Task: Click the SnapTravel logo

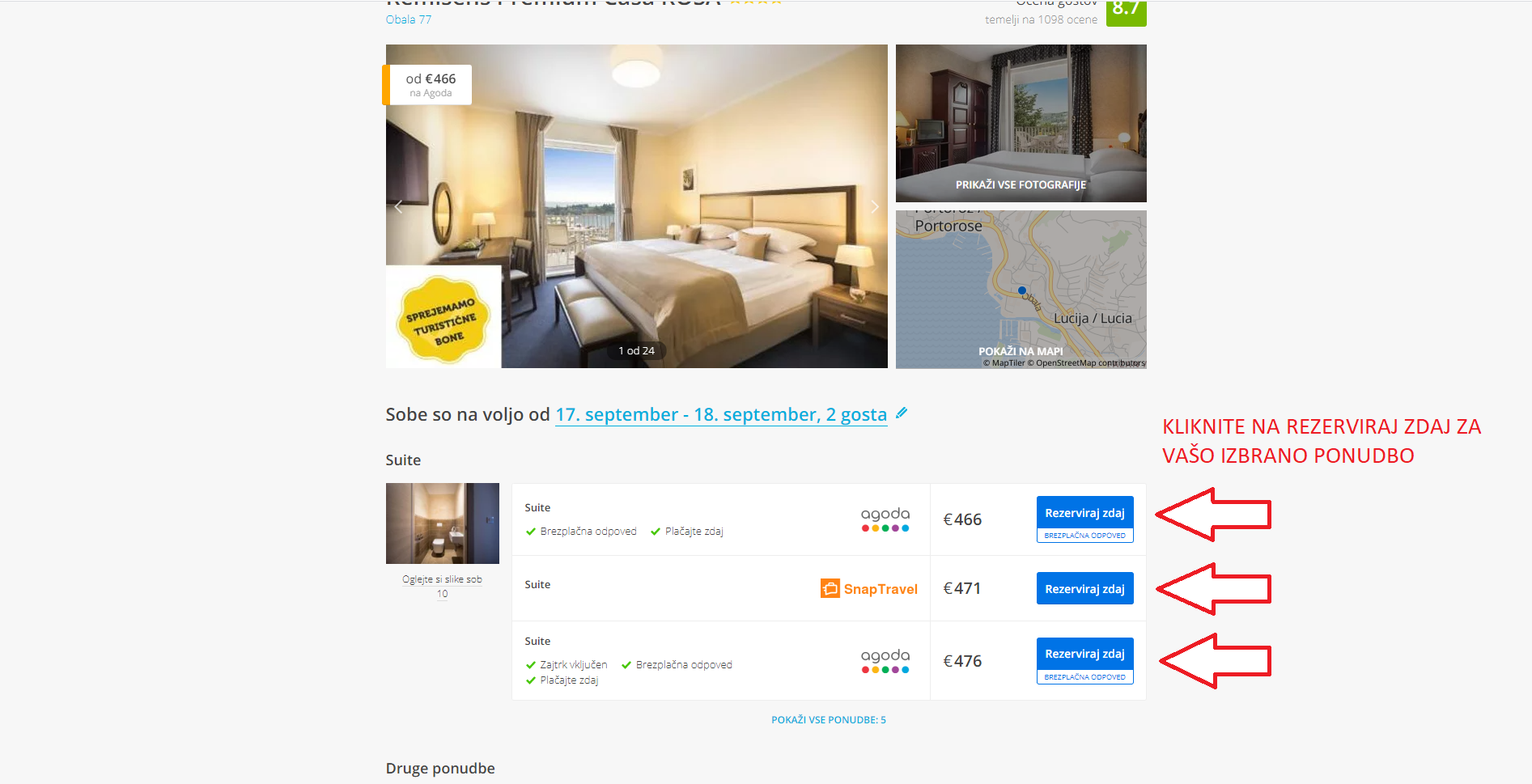Action: point(869,589)
